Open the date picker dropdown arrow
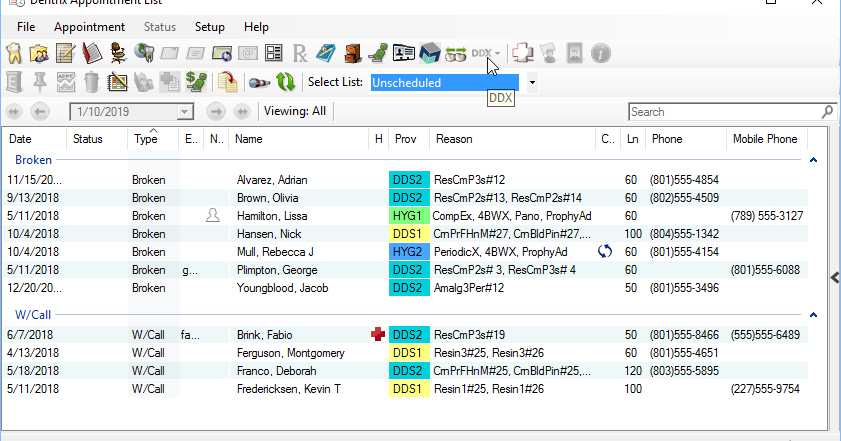Viewport: 841px width, 441px height. [x=184, y=112]
